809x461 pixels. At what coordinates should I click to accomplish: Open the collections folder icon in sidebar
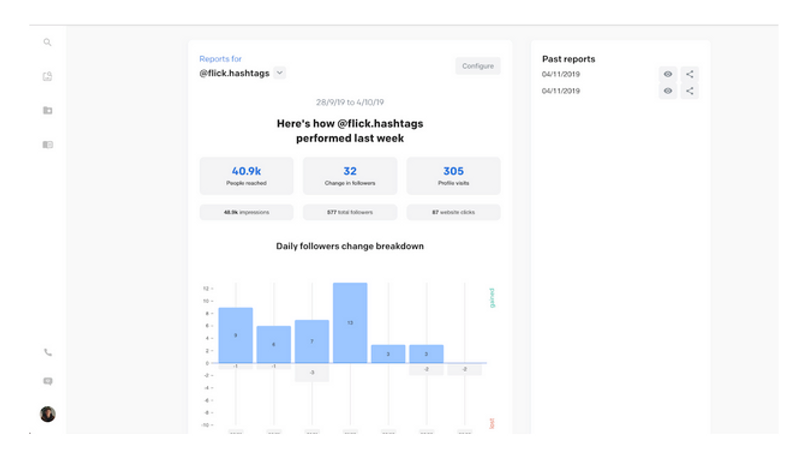[47, 110]
